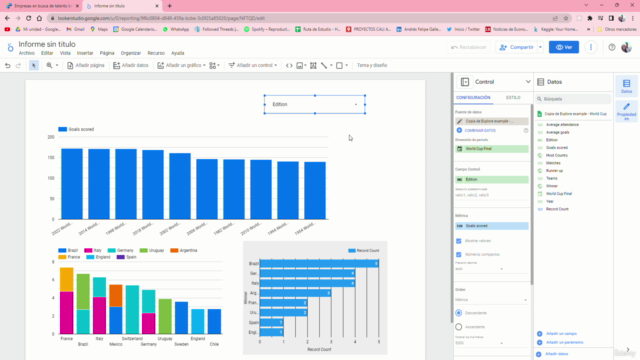Image resolution: width=640 pixels, height=360 pixels.
Task: Open the help question mark icon
Action: click(611, 47)
